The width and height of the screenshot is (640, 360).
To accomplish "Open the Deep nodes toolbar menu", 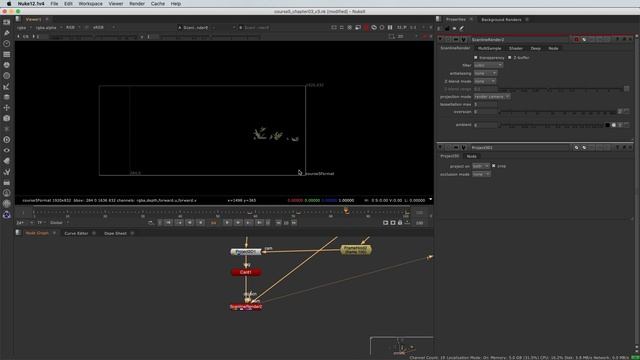I will [x=7, y=140].
